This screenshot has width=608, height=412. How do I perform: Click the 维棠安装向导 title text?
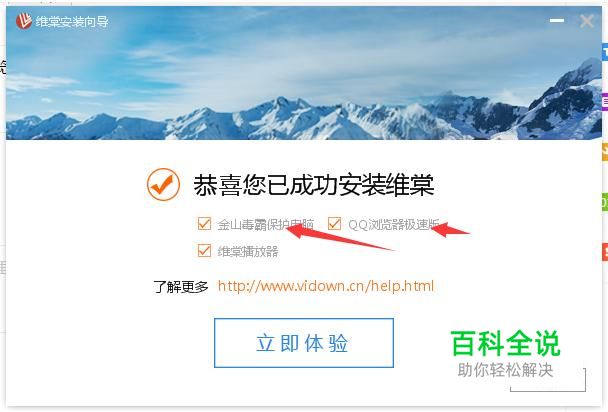[72, 21]
